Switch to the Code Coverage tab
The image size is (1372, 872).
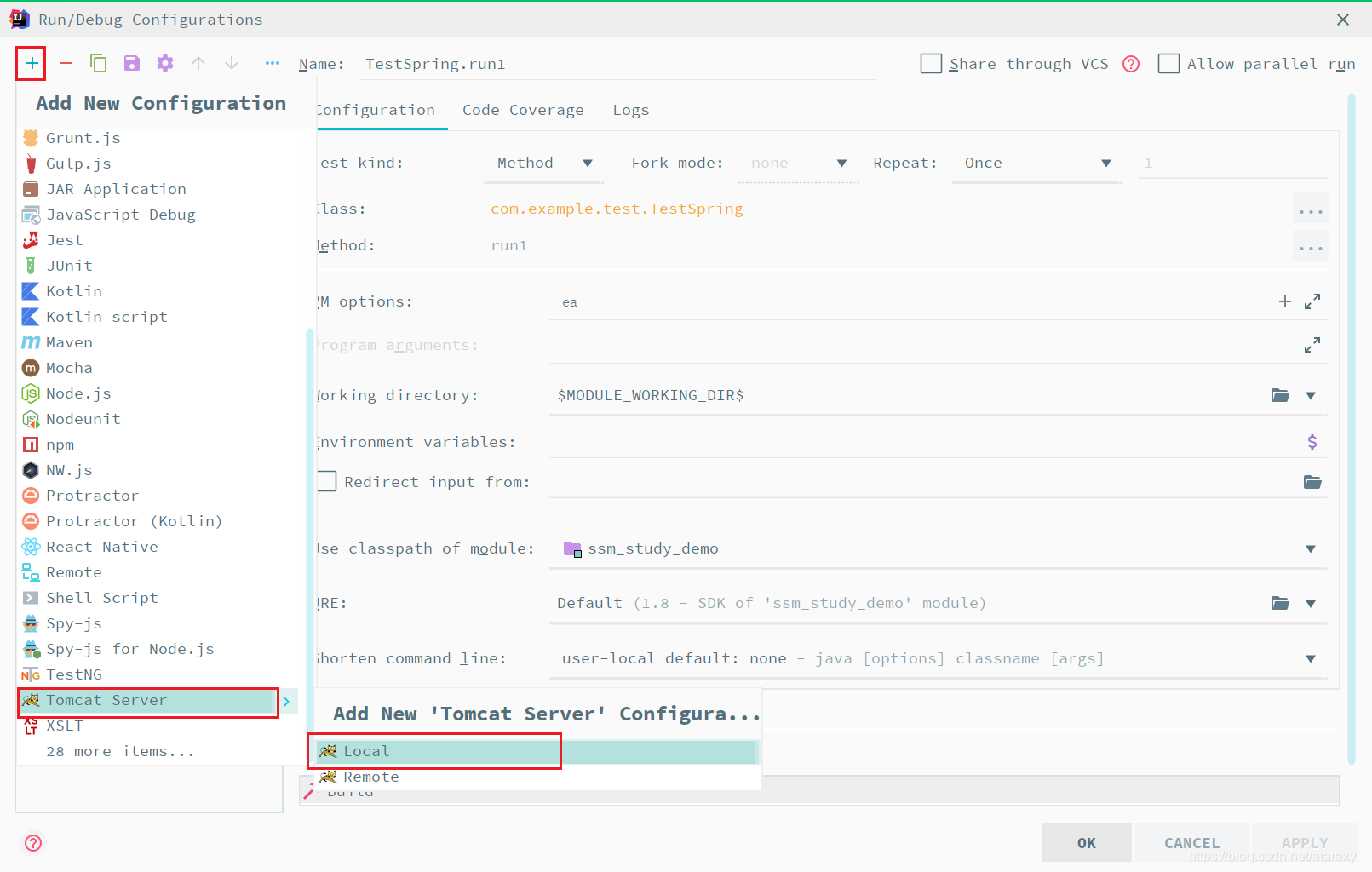coord(523,110)
